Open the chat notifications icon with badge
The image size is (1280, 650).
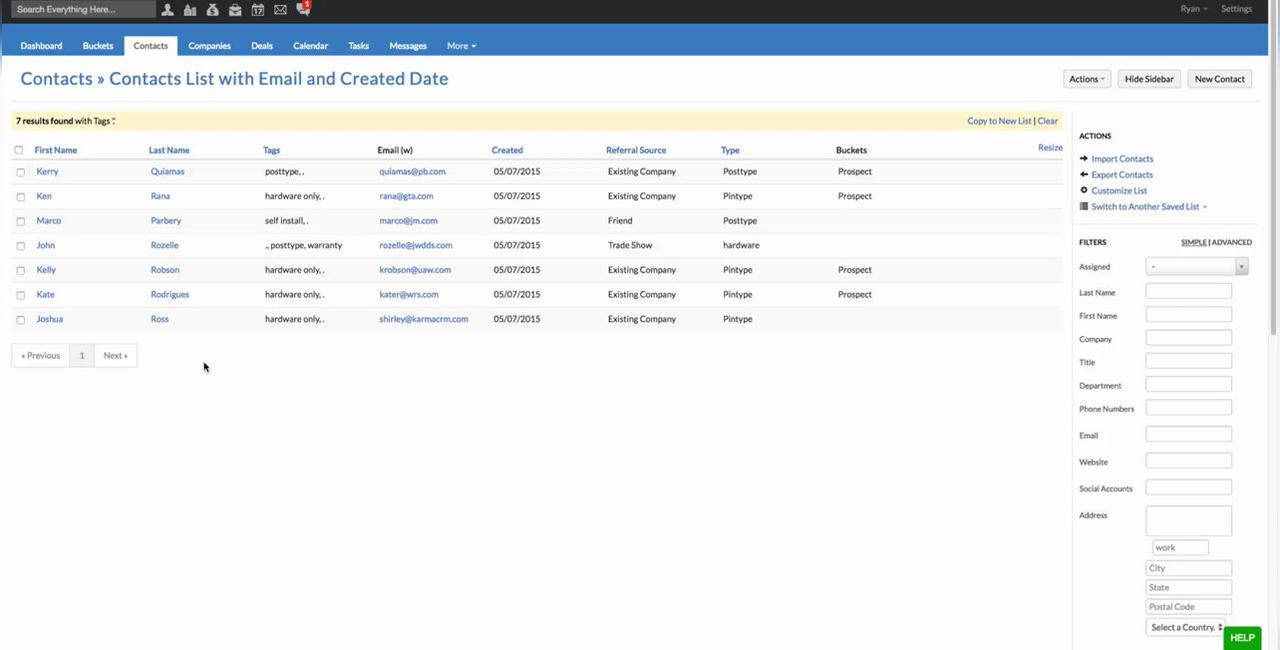[304, 8]
